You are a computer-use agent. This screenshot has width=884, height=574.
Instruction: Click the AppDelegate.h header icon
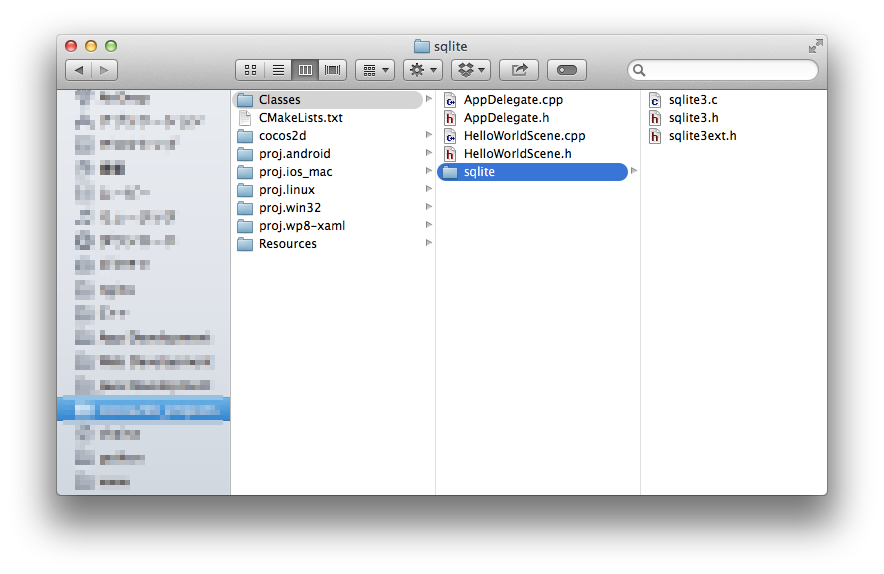pos(450,118)
